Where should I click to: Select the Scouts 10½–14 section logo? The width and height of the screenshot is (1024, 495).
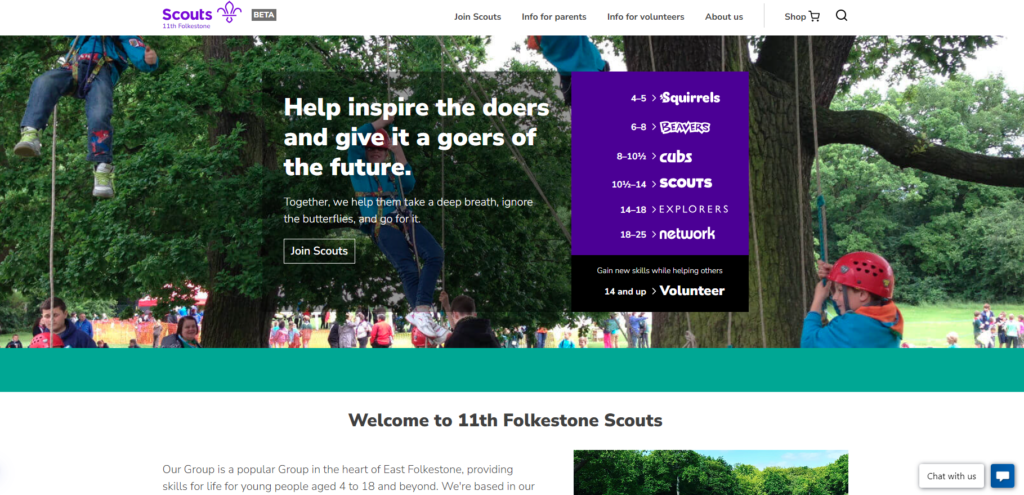(686, 184)
